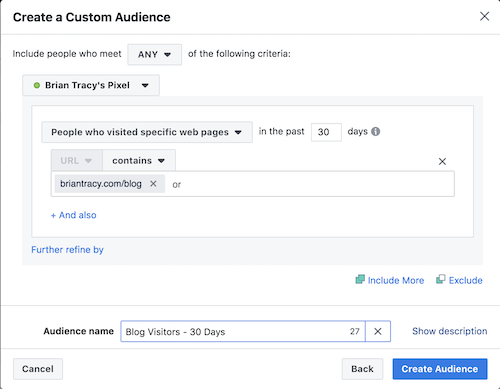The height and width of the screenshot is (389, 500).
Task: Open the People who visited specific web pages dropdown
Action: (x=147, y=132)
